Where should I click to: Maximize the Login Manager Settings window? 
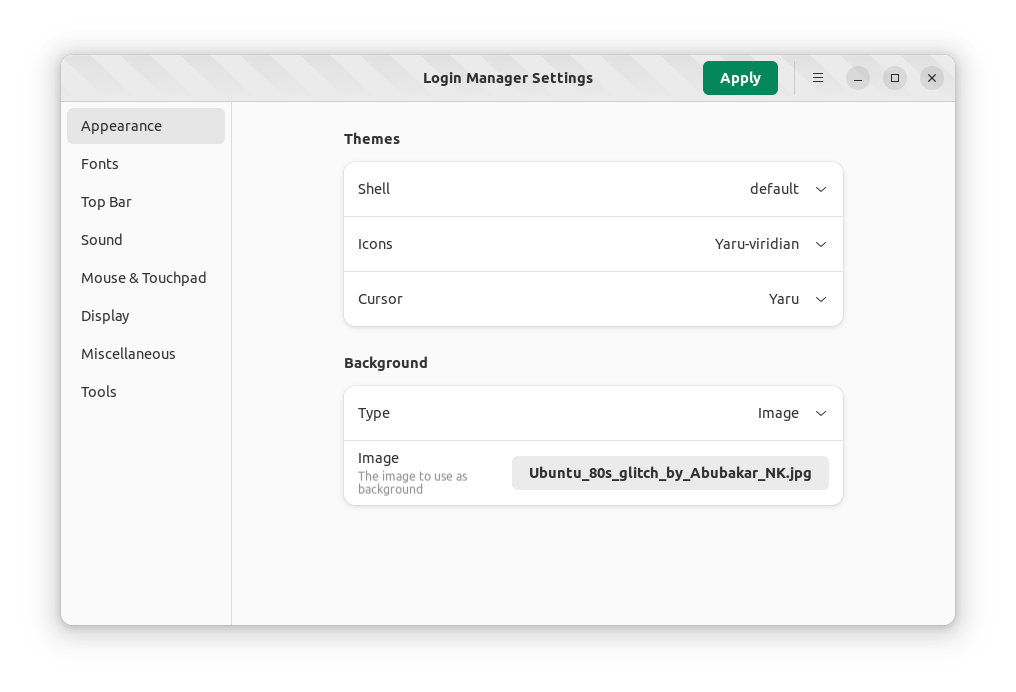[x=895, y=78]
